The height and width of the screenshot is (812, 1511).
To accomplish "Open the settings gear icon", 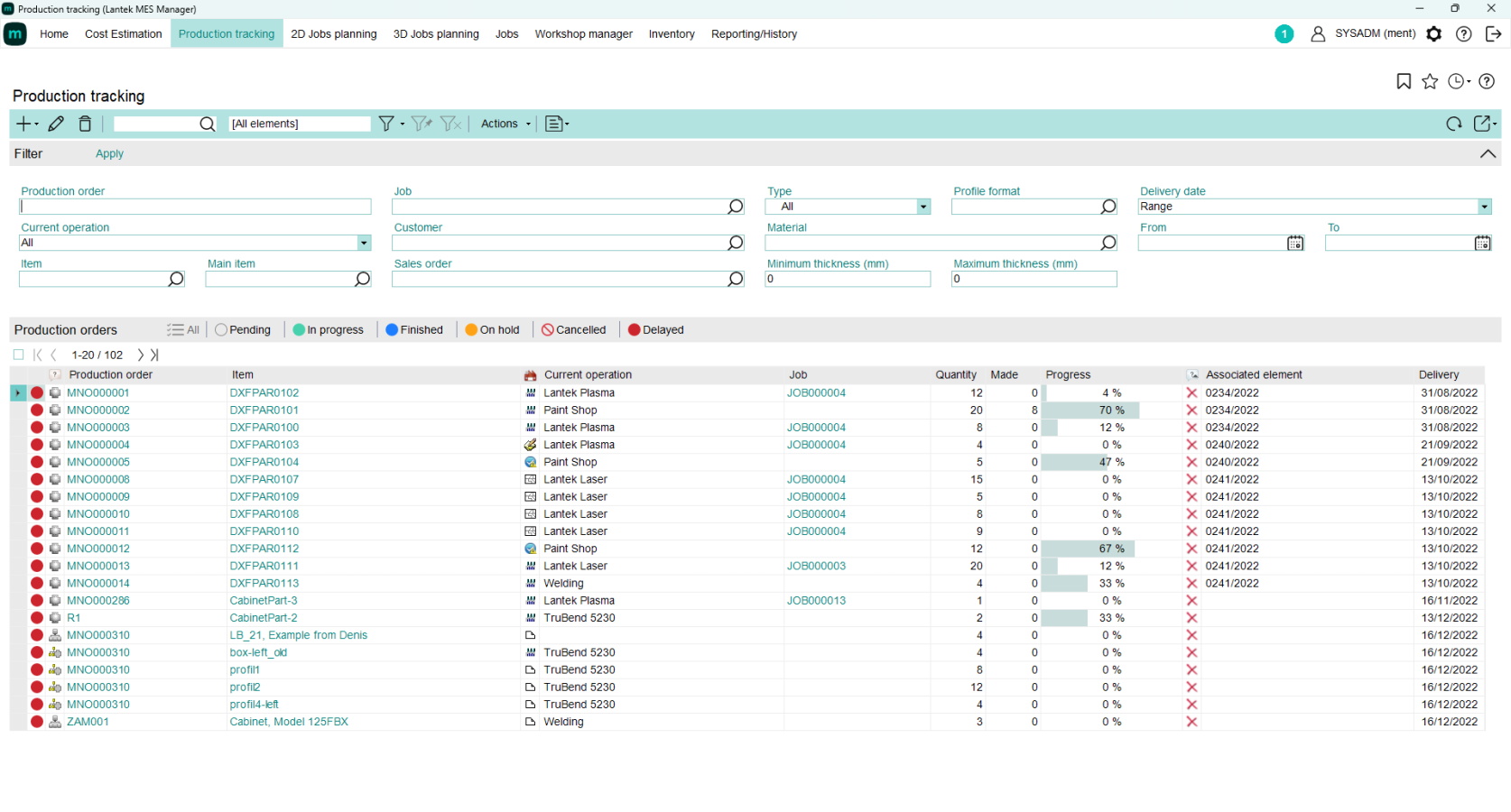I will [x=1433, y=34].
